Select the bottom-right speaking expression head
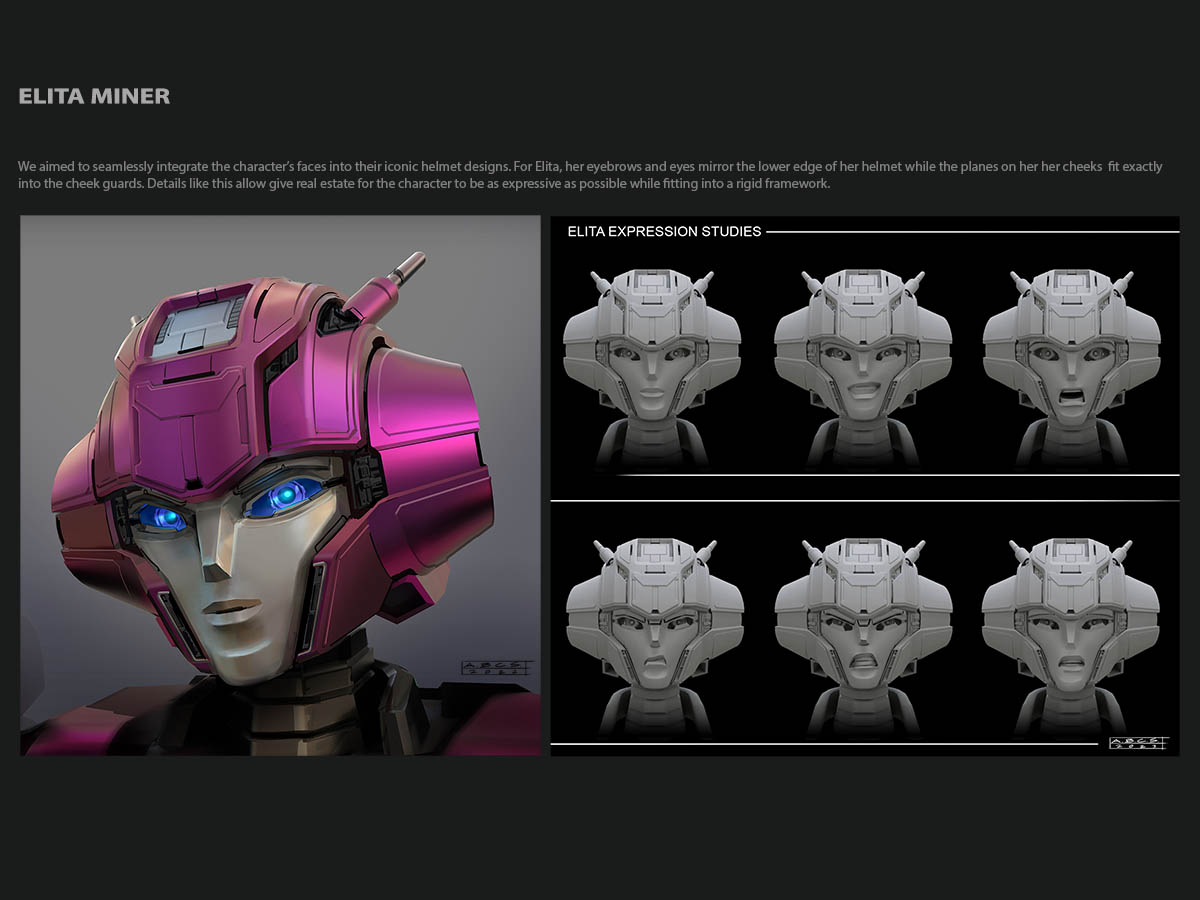Viewport: 1200px width, 900px height. click(1072, 638)
